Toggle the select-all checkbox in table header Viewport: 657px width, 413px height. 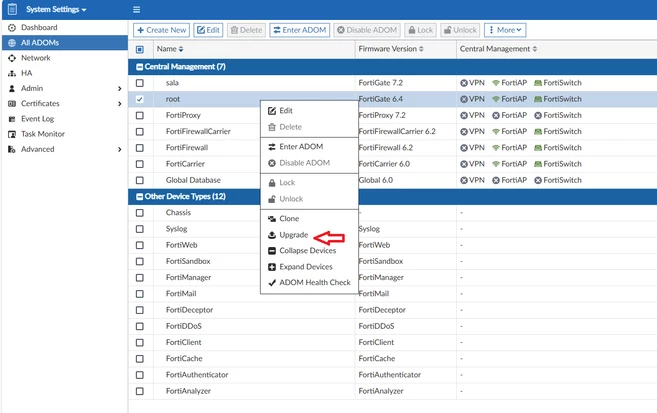pos(140,49)
